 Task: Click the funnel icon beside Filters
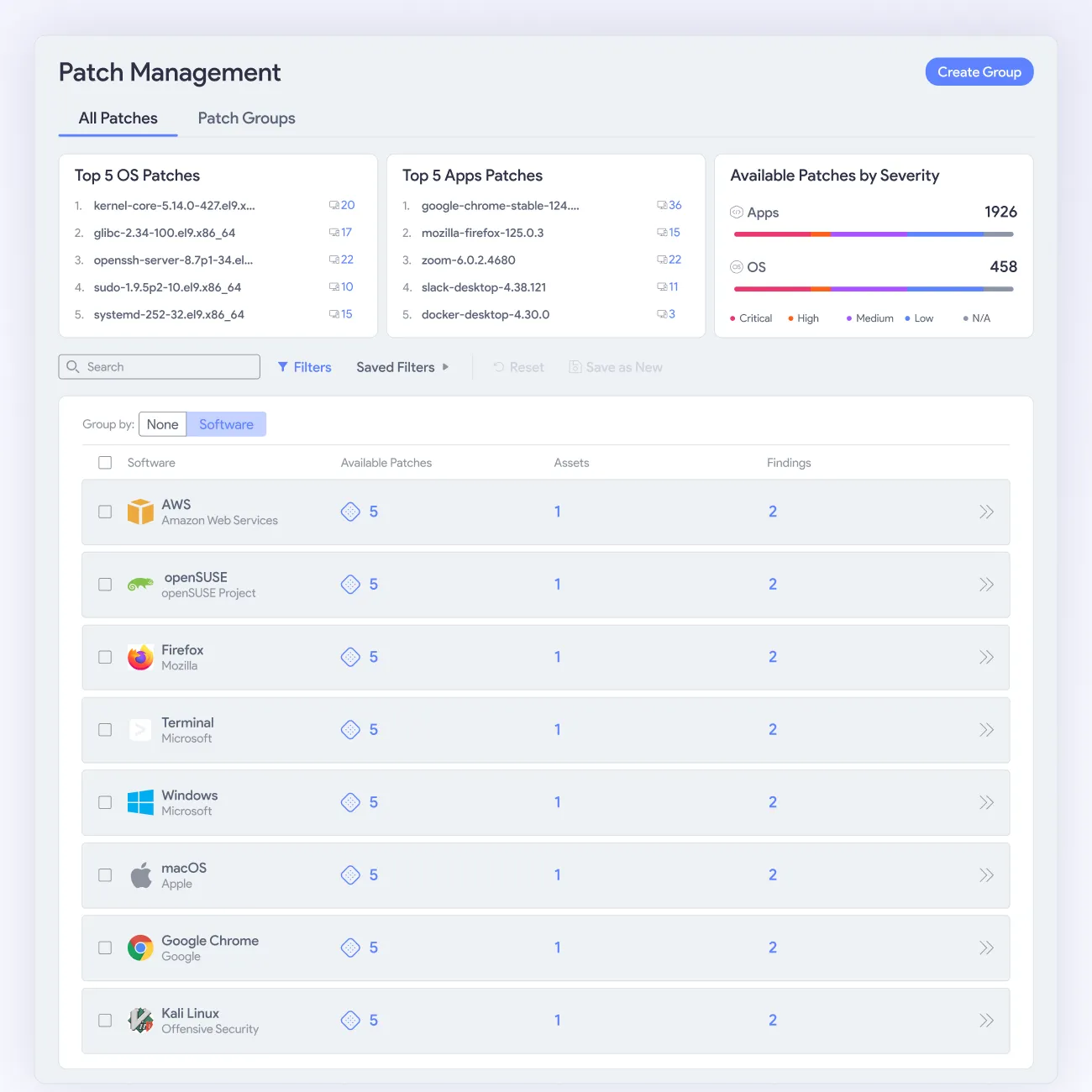point(283,367)
